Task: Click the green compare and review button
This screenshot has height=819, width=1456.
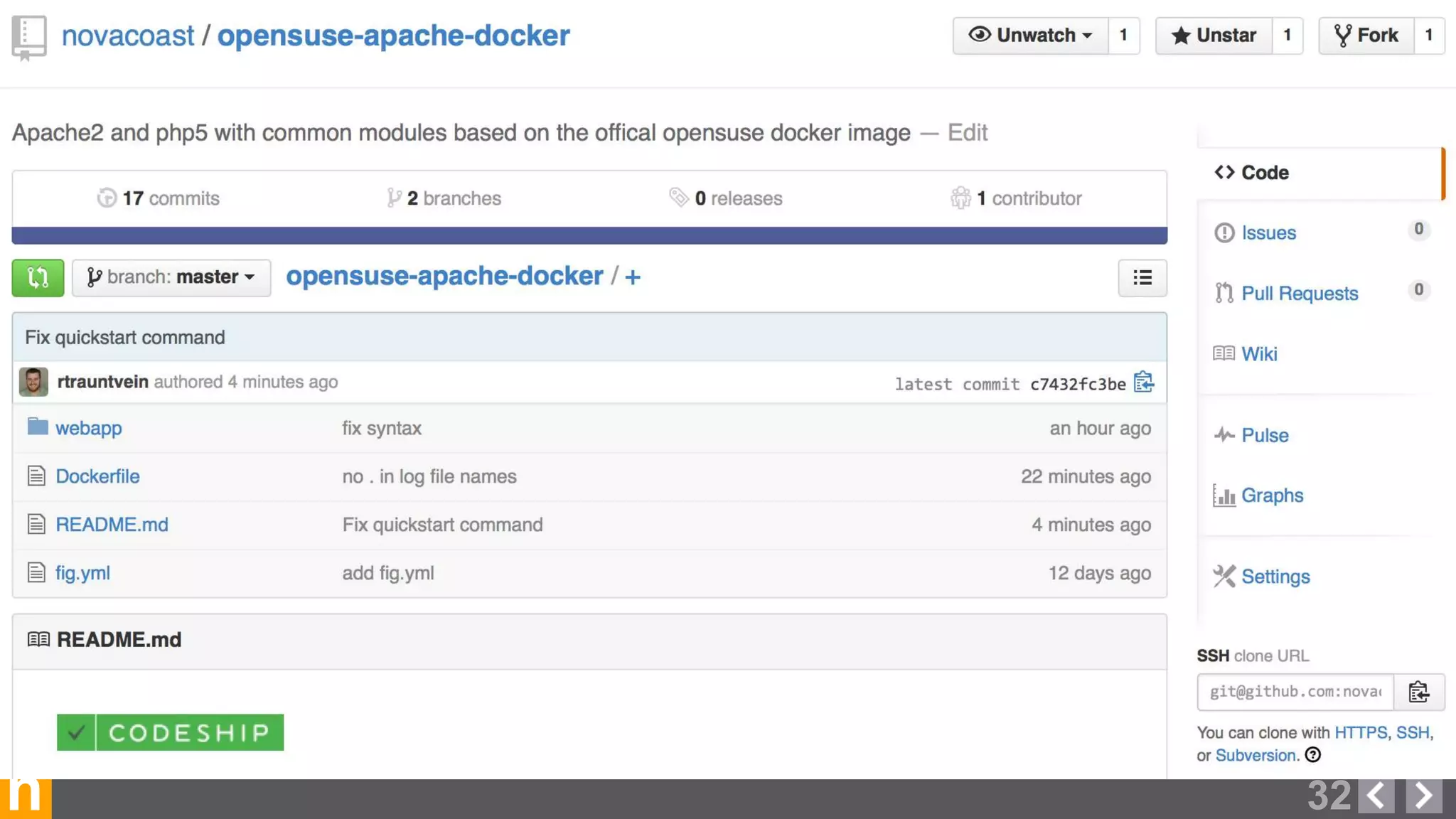Action: (38, 277)
